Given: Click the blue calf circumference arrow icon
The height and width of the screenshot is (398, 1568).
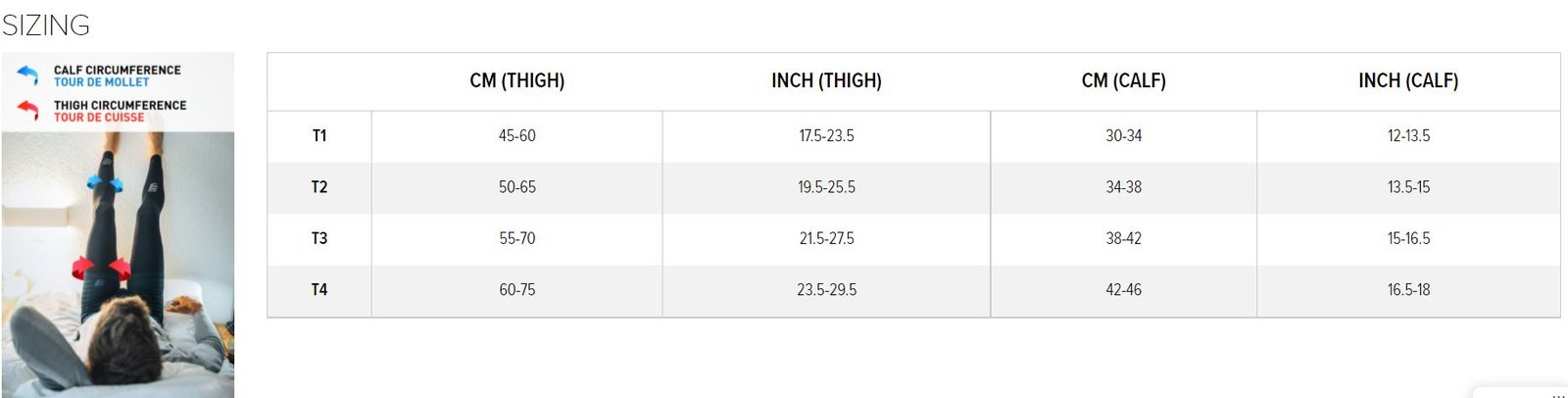Looking at the screenshot, I should click(x=27, y=75).
